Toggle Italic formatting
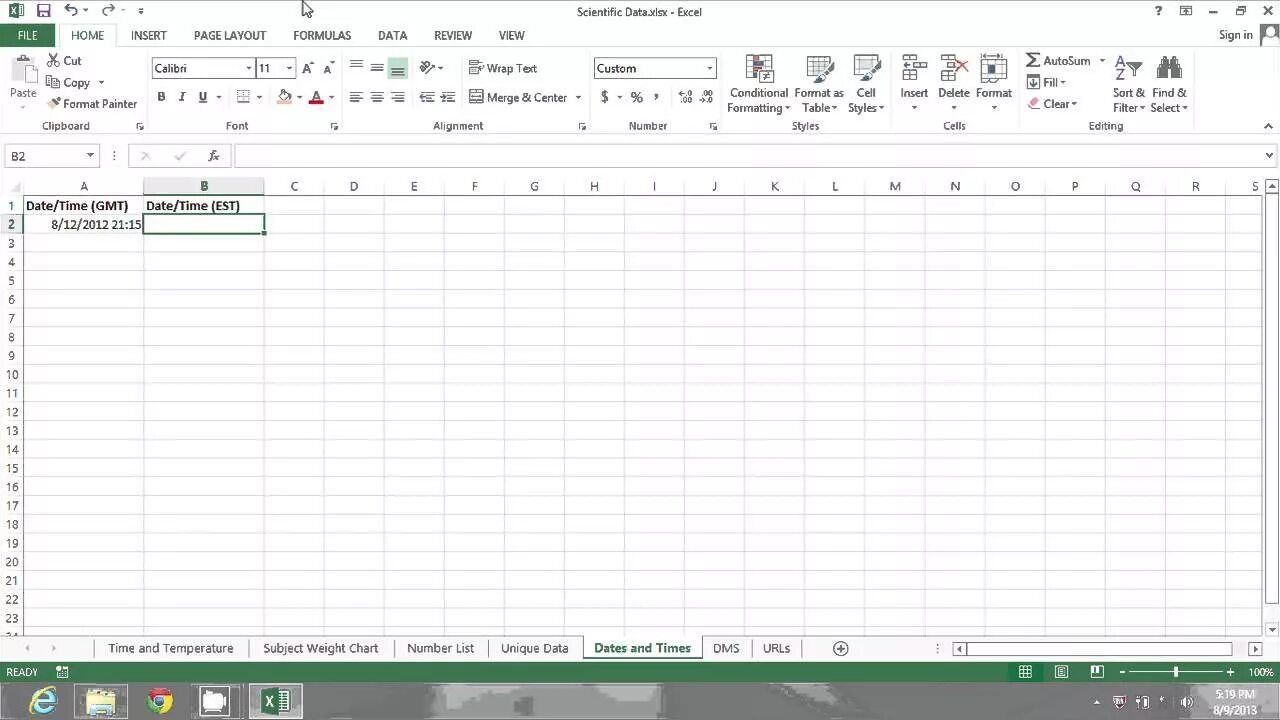This screenshot has height=720, width=1280. pyautogui.click(x=182, y=97)
